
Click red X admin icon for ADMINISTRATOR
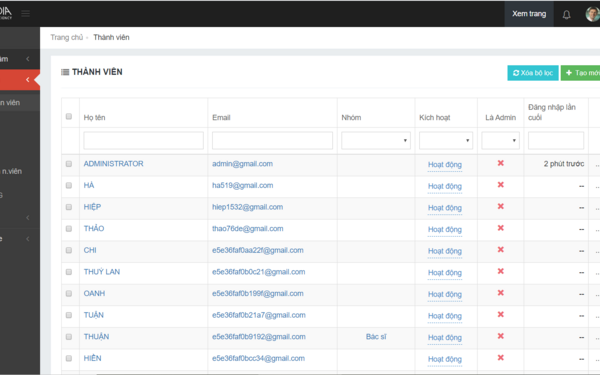pyautogui.click(x=501, y=163)
